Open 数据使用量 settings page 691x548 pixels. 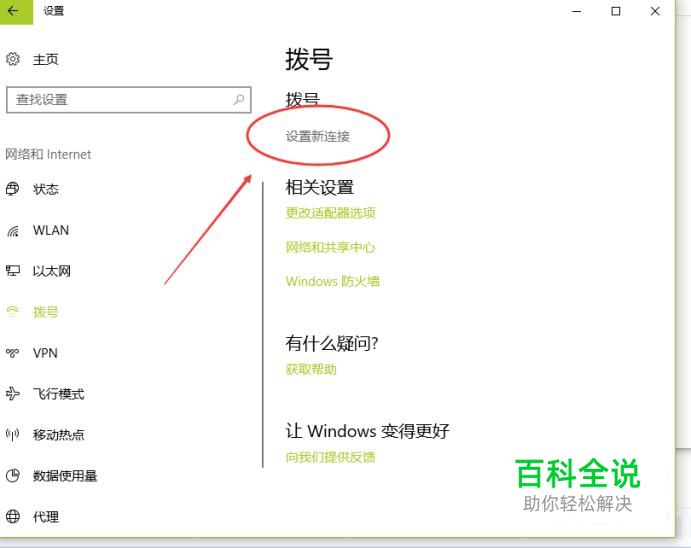(x=65, y=476)
